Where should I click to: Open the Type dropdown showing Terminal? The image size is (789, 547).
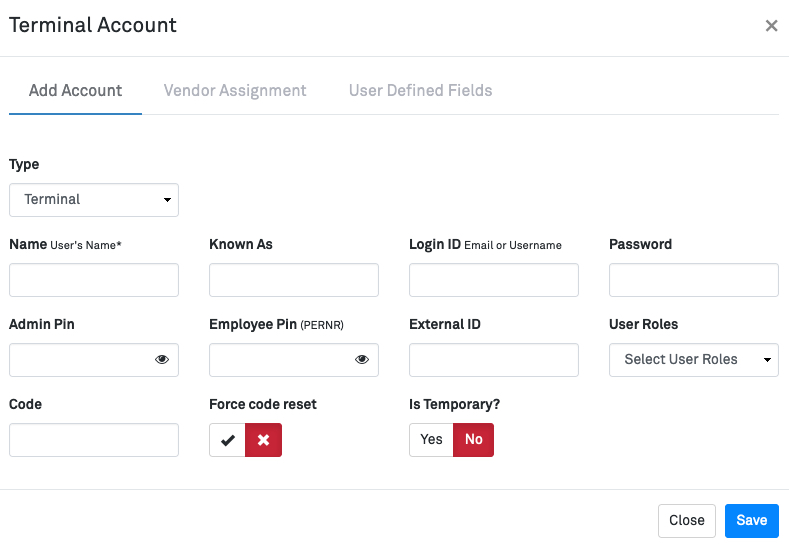[94, 200]
